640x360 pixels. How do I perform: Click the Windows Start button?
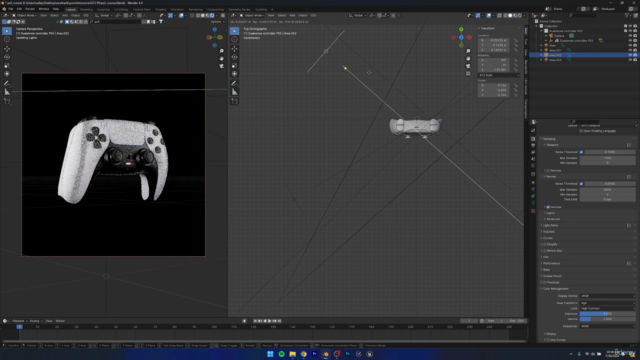click(270, 354)
